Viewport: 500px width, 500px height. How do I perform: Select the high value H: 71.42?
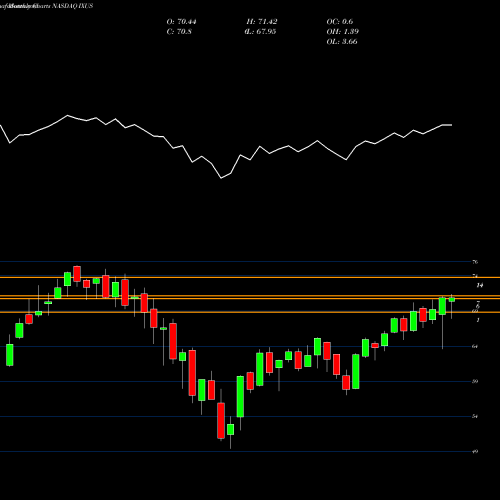[262, 22]
